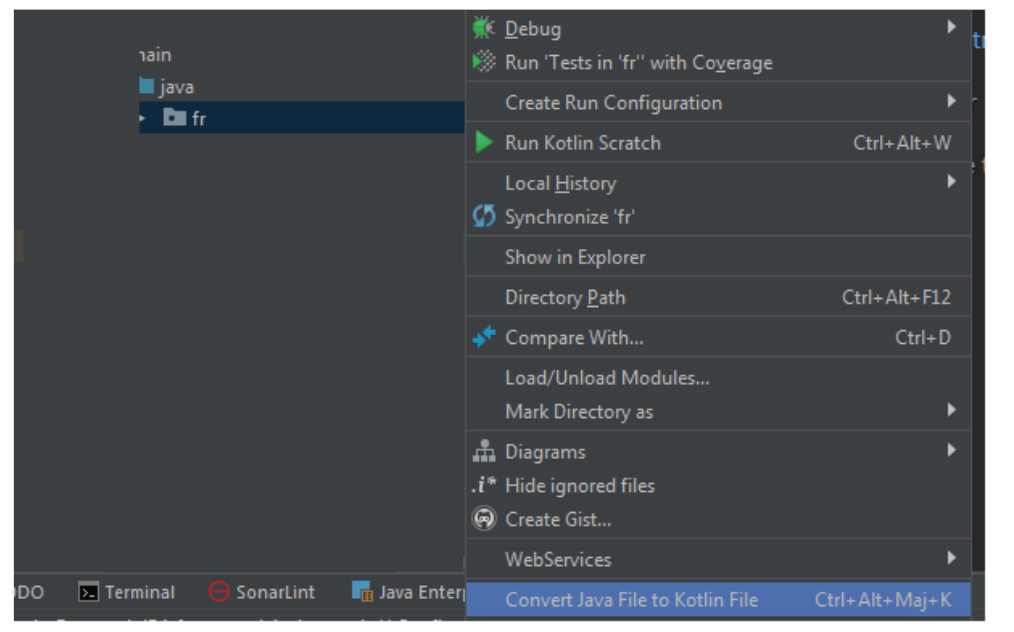This screenshot has width=1014, height=632.
Task: Click the GitHub Create Gist icon
Action: tap(484, 519)
